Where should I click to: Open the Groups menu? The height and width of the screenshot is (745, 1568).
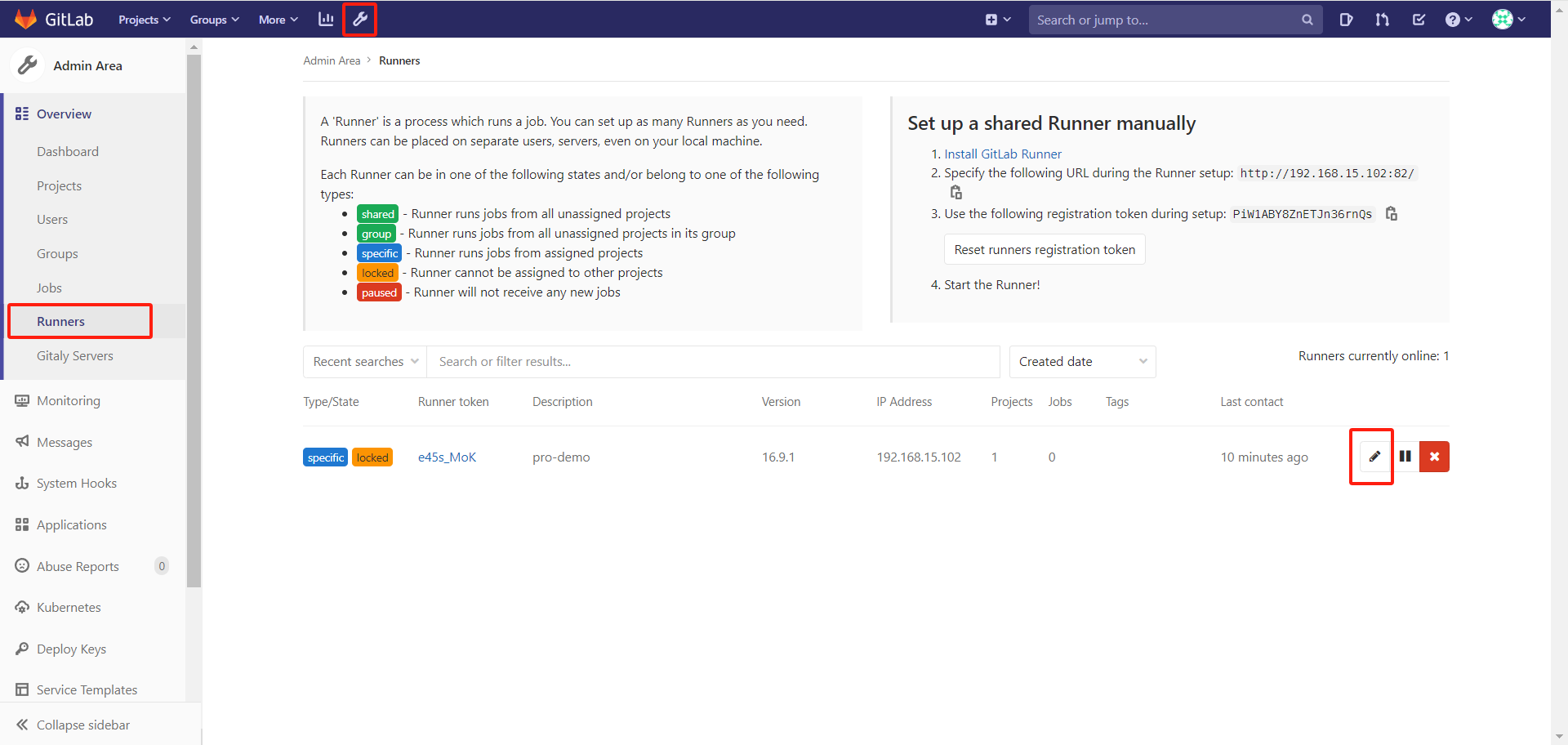(x=213, y=19)
